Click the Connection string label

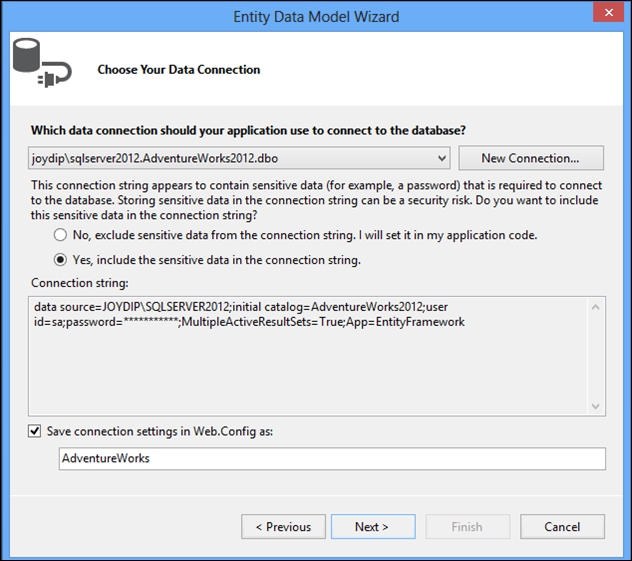click(80, 283)
